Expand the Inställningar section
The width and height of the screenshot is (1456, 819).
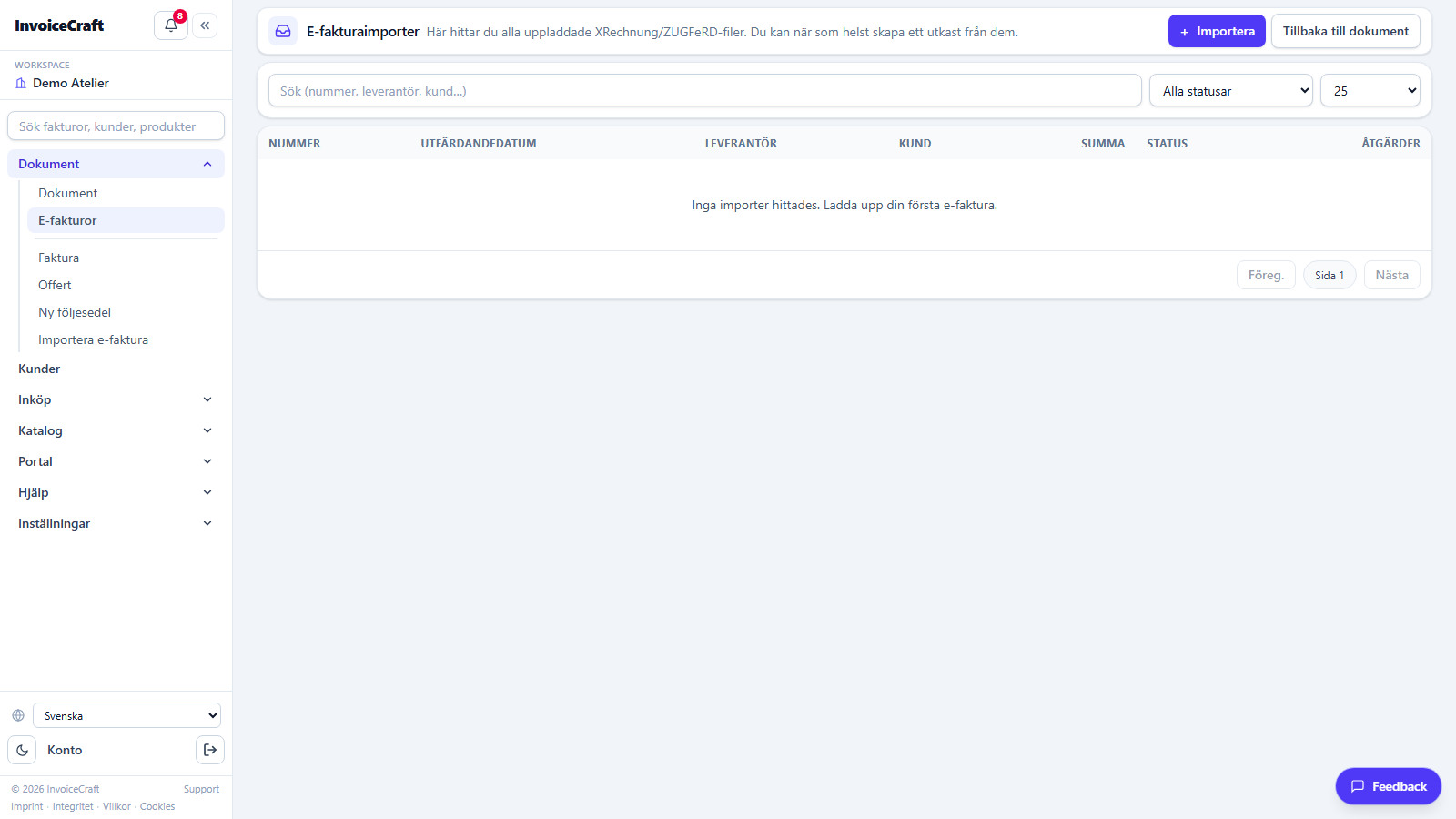point(116,523)
